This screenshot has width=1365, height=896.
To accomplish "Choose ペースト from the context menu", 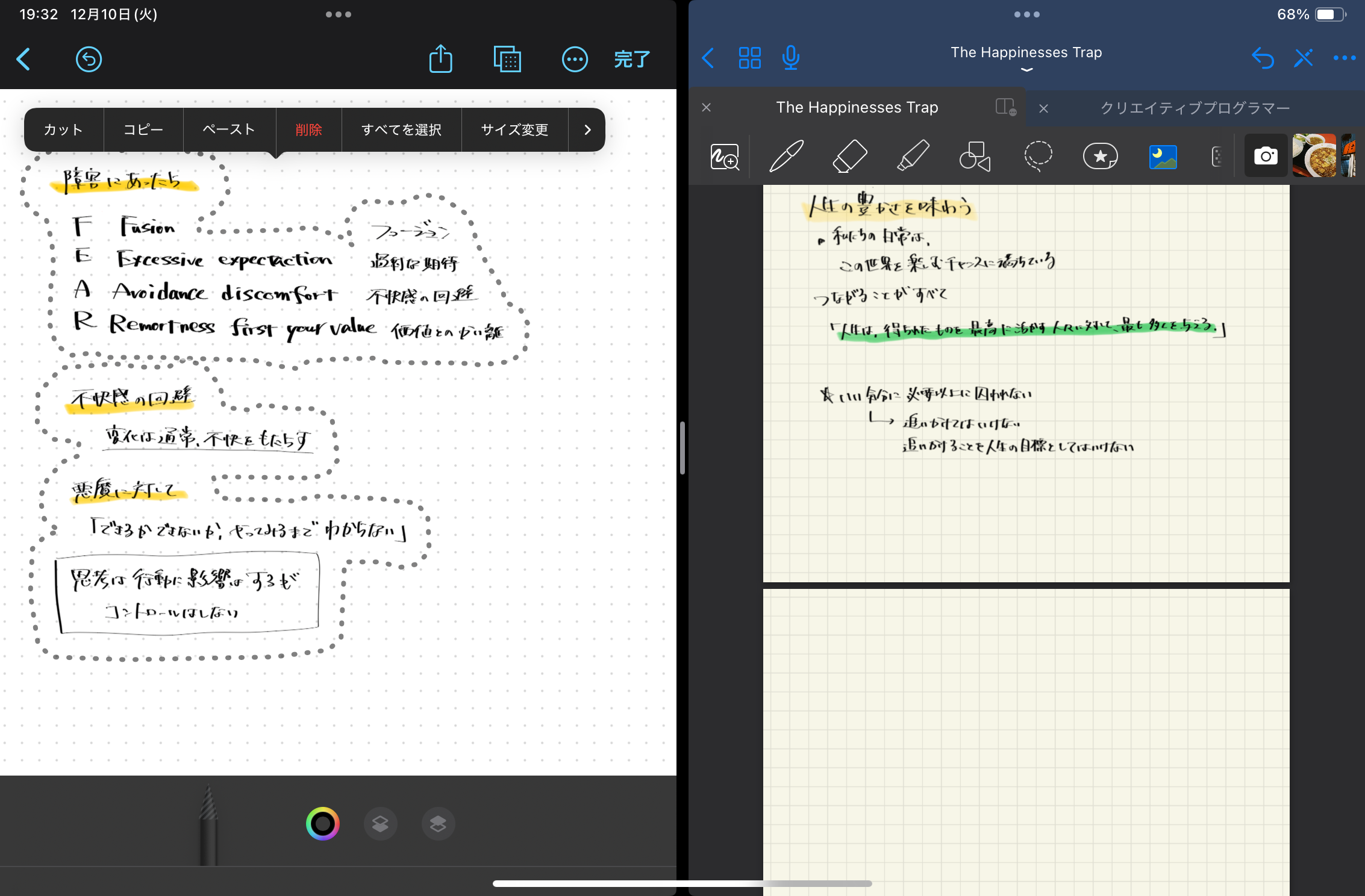I will tap(229, 129).
